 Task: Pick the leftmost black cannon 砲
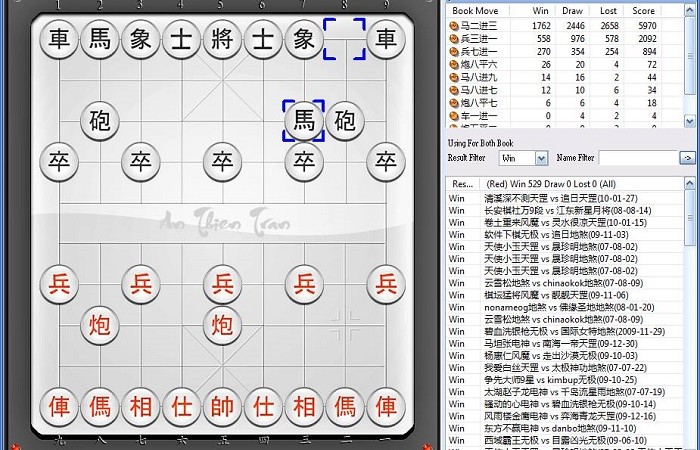click(100, 121)
